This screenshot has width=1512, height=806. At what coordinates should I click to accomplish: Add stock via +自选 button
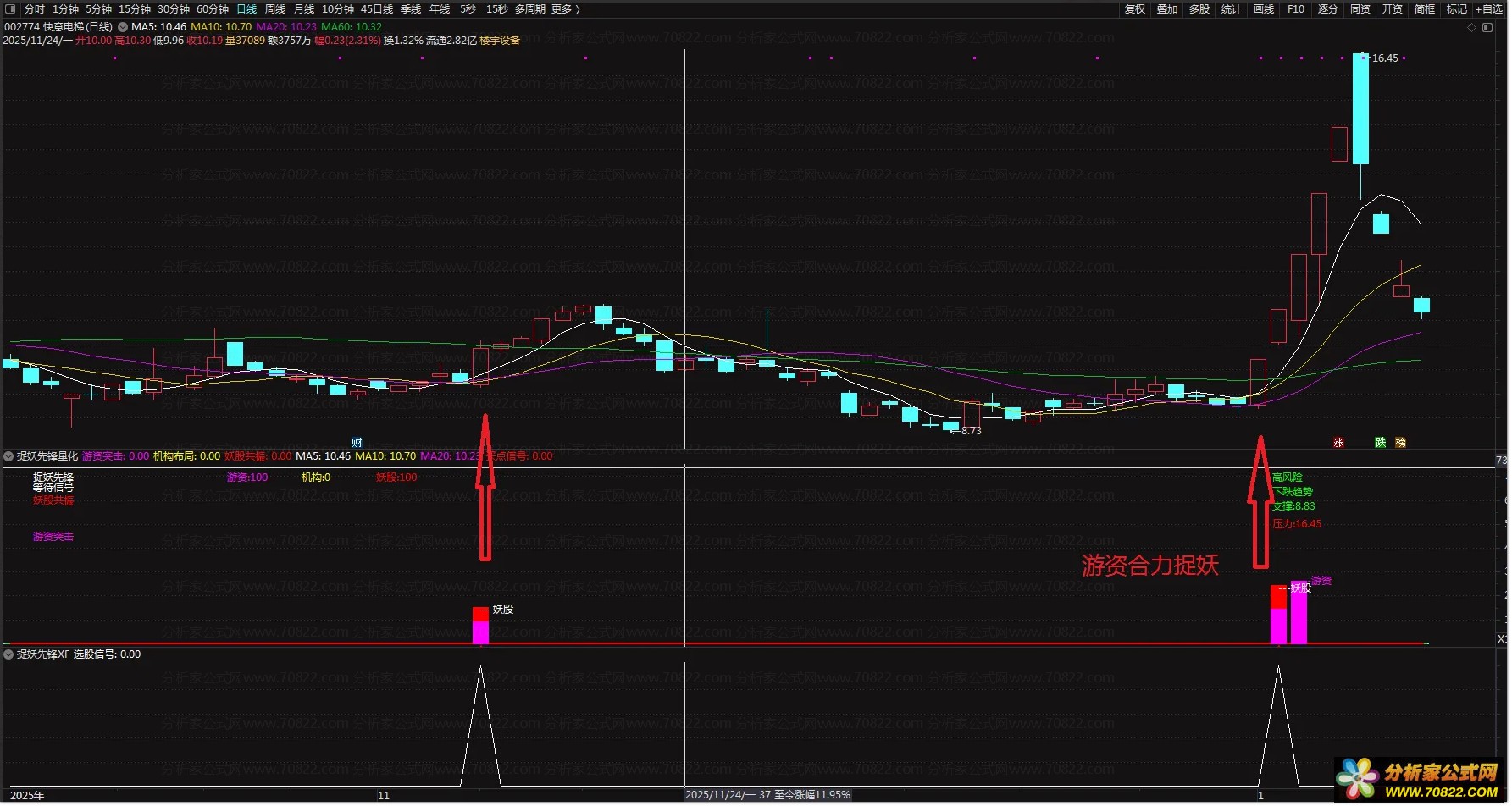[x=1489, y=9]
